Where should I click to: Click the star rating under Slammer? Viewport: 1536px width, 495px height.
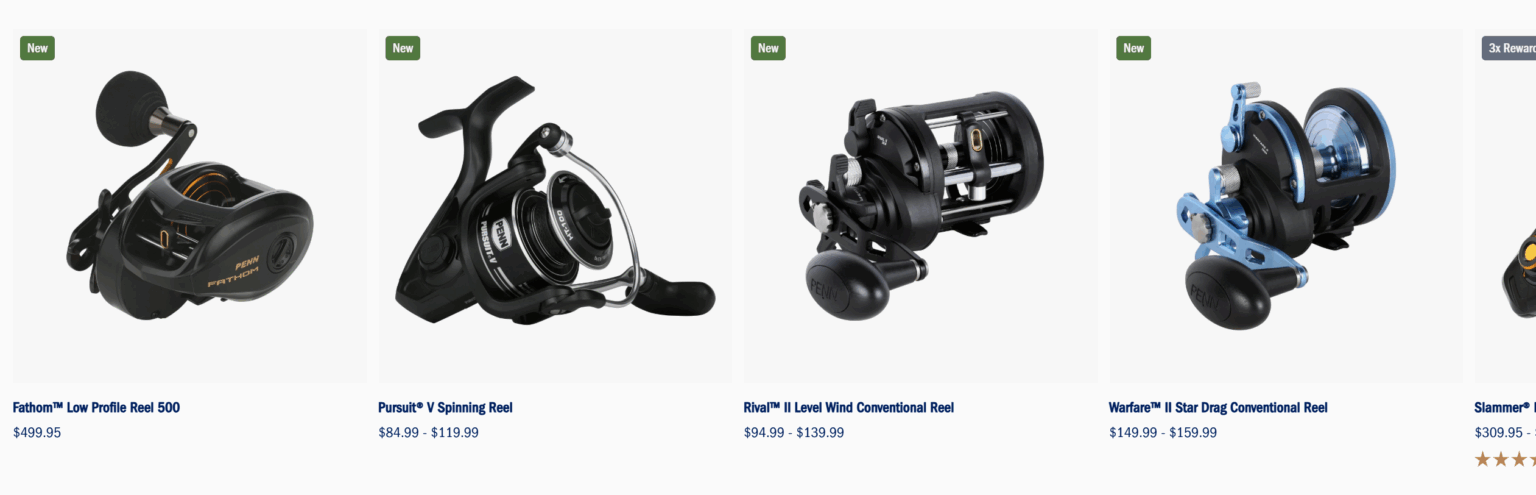coord(1505,460)
